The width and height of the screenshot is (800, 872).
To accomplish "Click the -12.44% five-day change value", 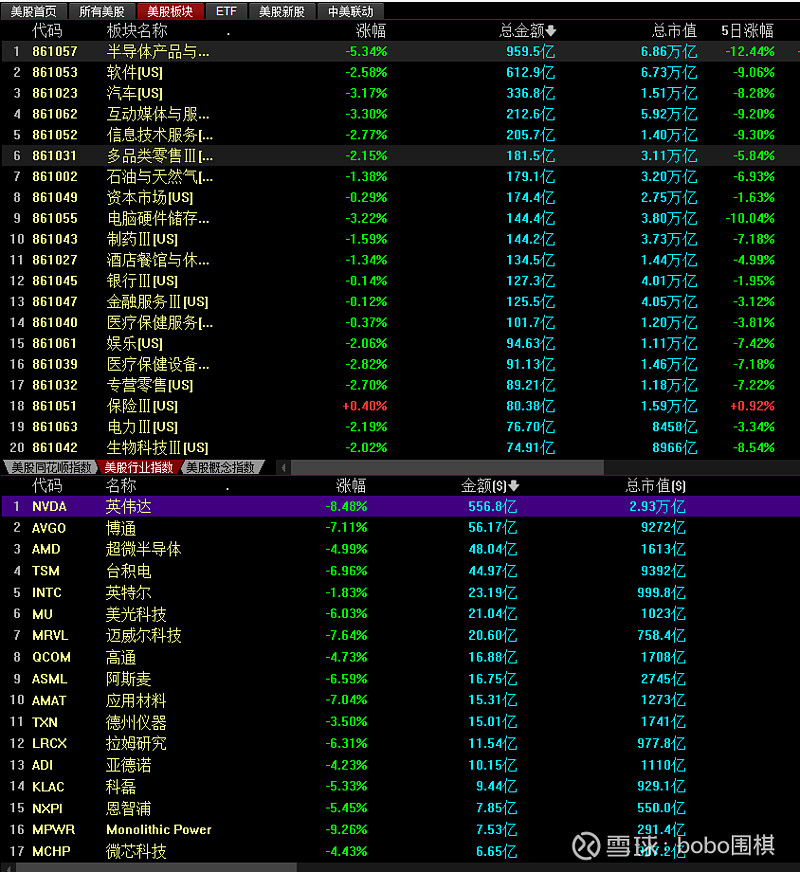I will click(x=750, y=52).
